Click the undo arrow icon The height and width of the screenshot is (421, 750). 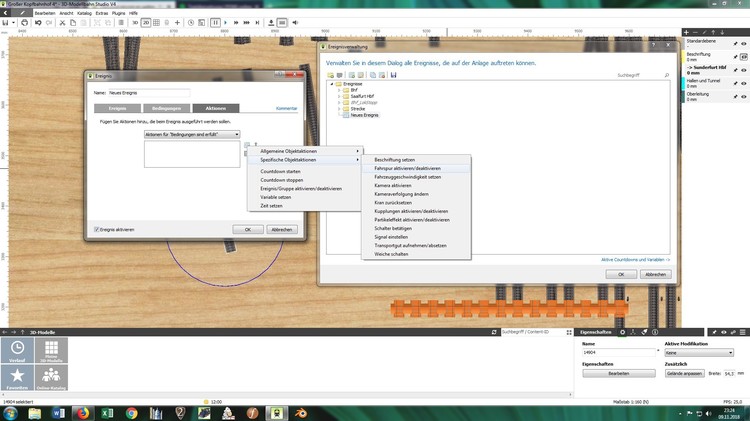coord(38,22)
